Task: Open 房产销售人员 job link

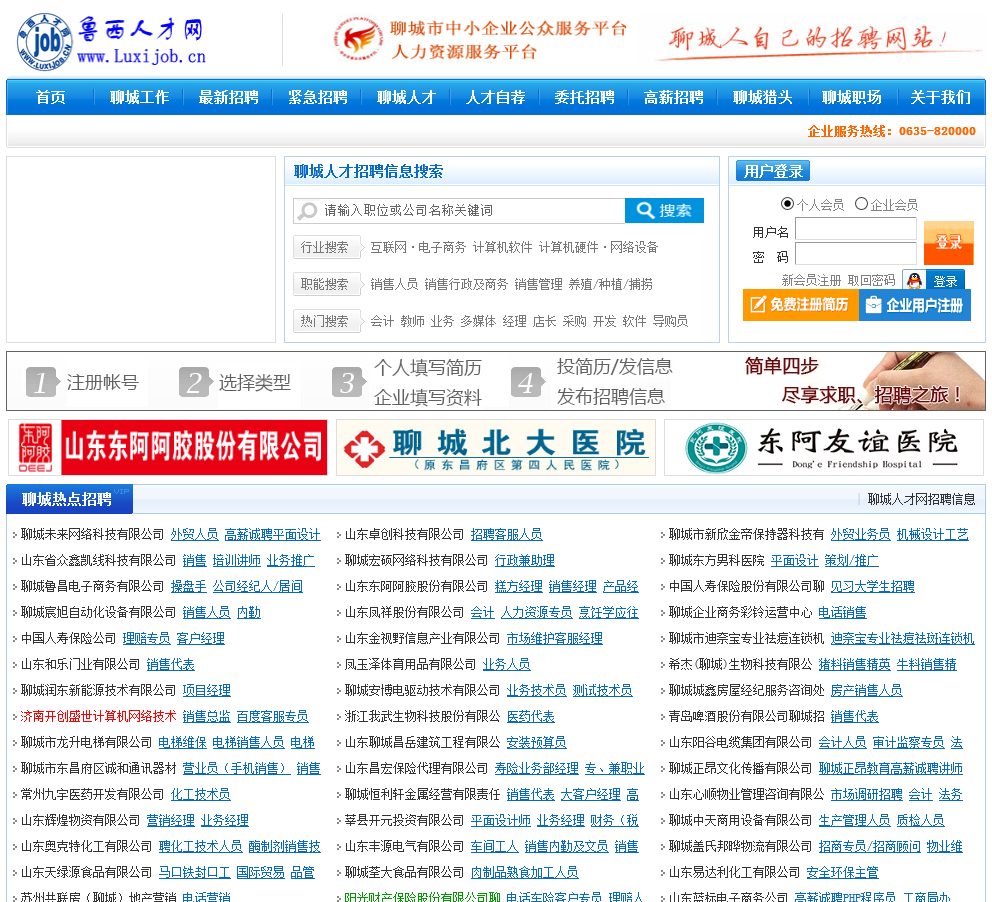Action: pos(866,691)
